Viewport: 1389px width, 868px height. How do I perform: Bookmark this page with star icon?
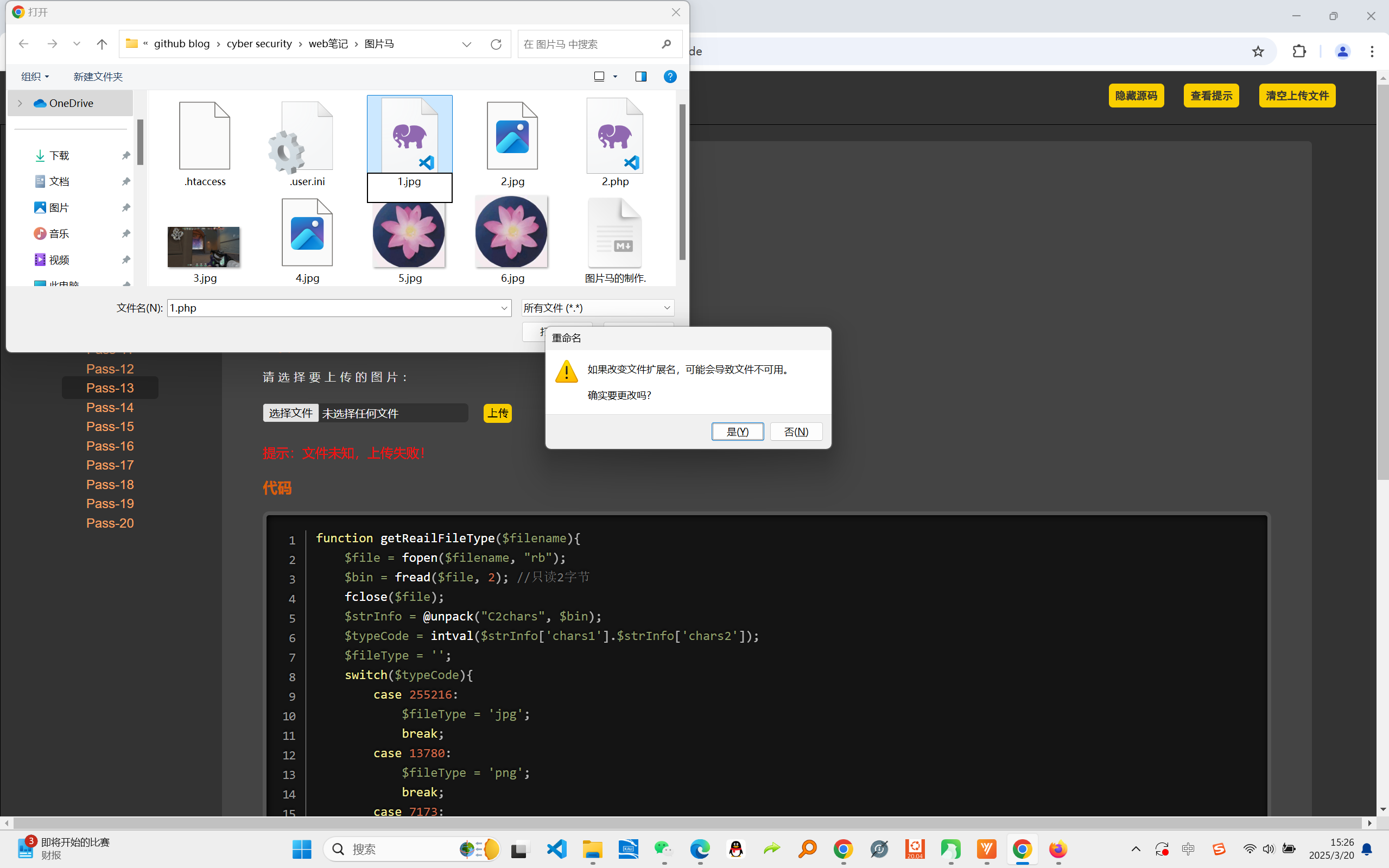pyautogui.click(x=1258, y=52)
